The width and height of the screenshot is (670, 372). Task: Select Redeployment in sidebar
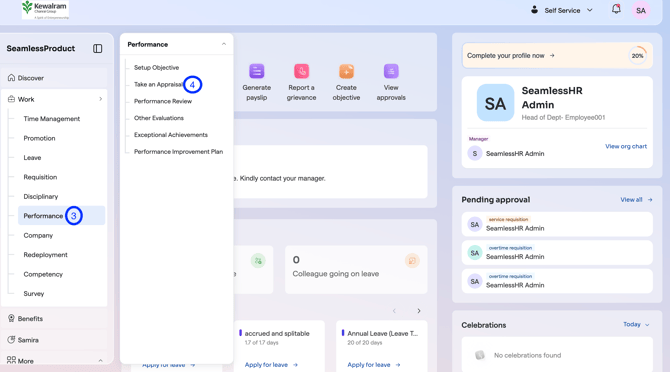pos(45,255)
